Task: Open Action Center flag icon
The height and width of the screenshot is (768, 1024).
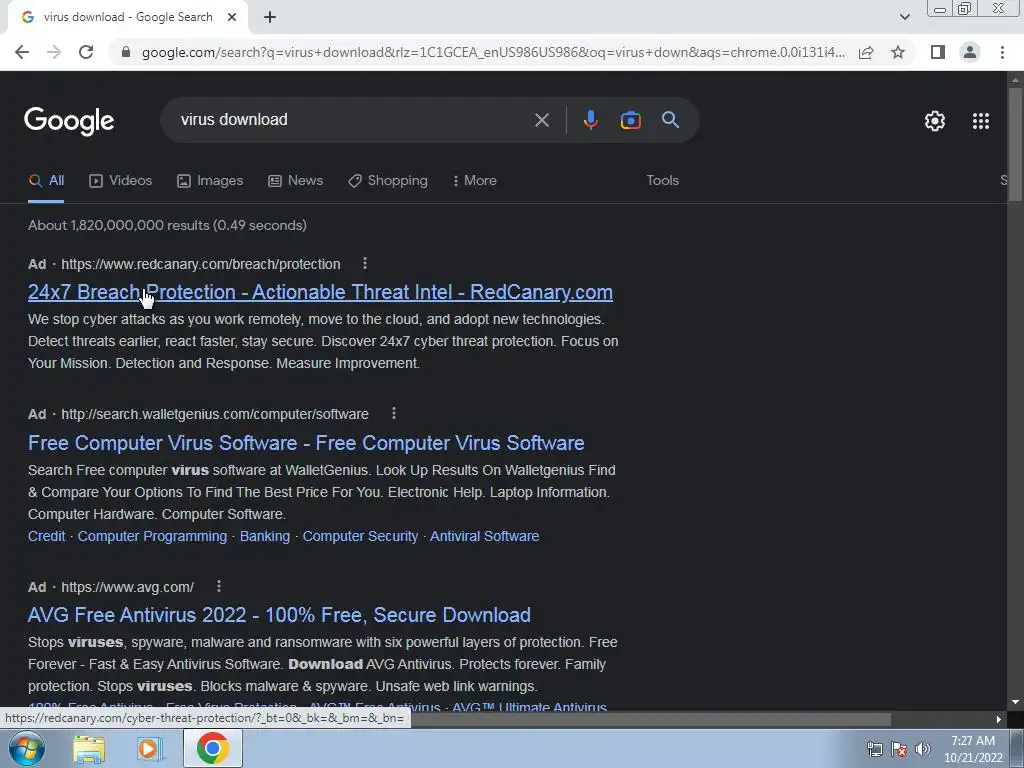Action: (899, 748)
